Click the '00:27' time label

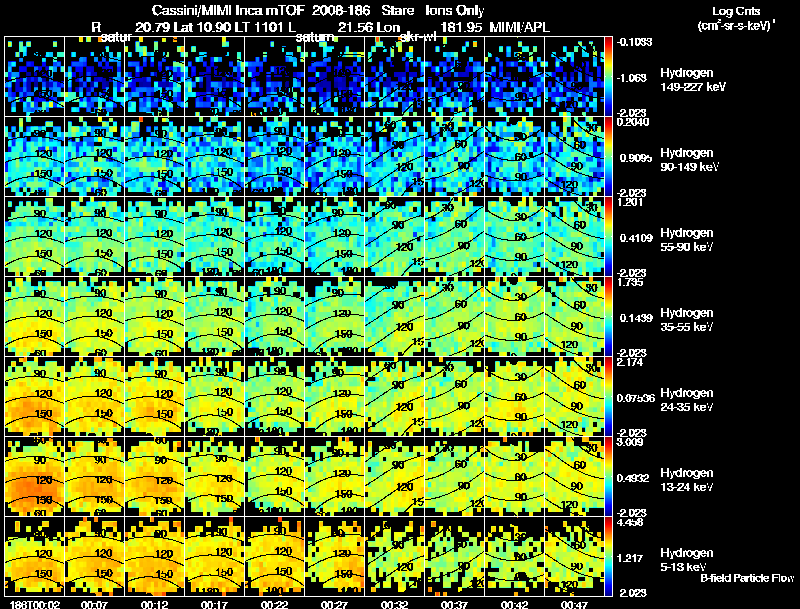click(x=335, y=604)
